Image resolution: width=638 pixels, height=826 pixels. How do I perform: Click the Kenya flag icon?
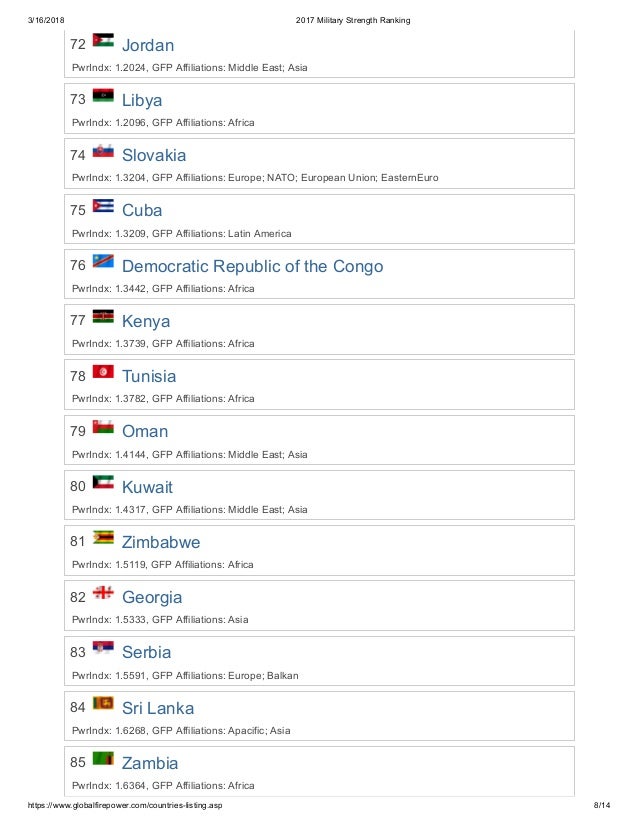(x=103, y=316)
